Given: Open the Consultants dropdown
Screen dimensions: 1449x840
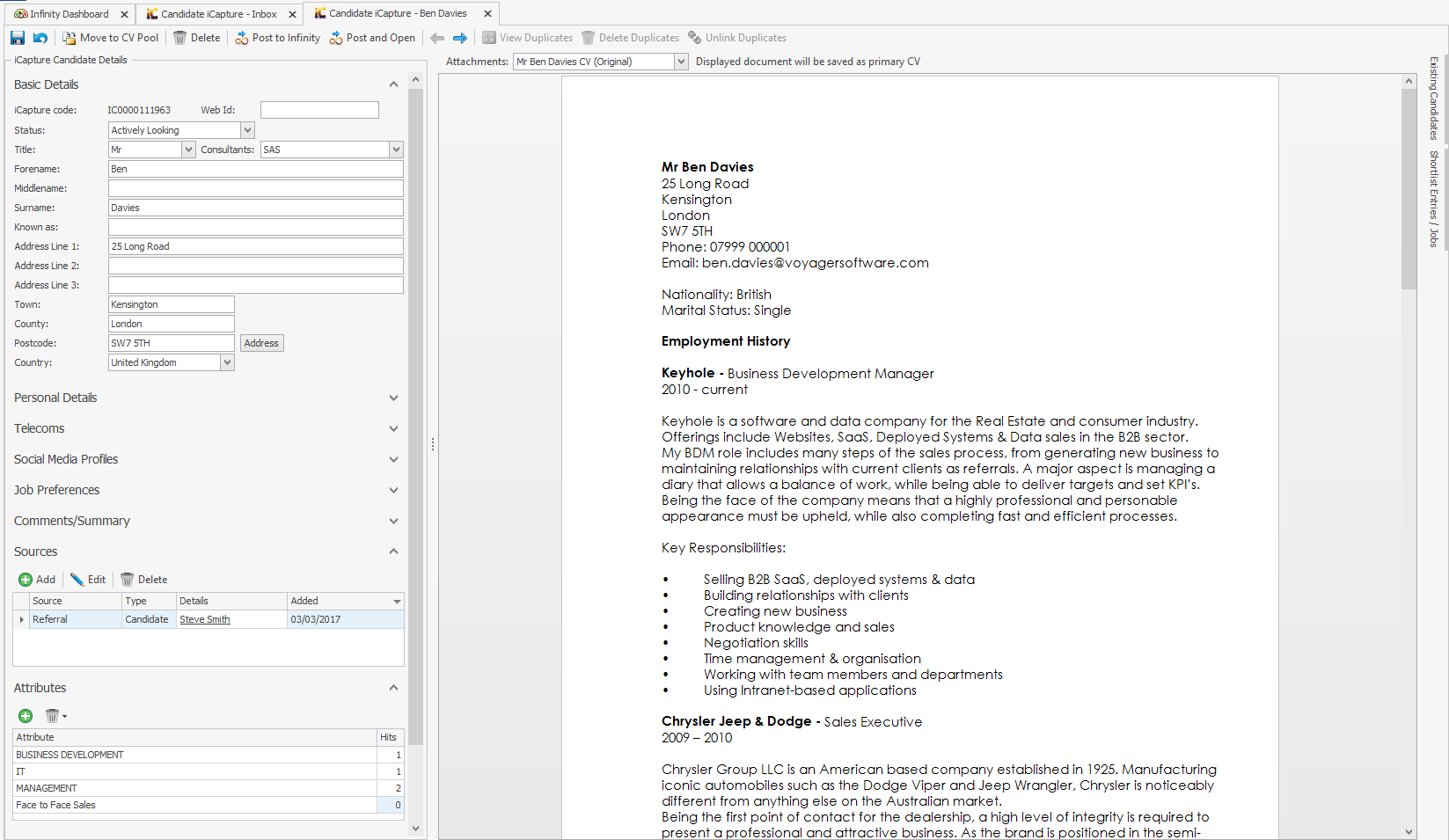Looking at the screenshot, I should [396, 150].
